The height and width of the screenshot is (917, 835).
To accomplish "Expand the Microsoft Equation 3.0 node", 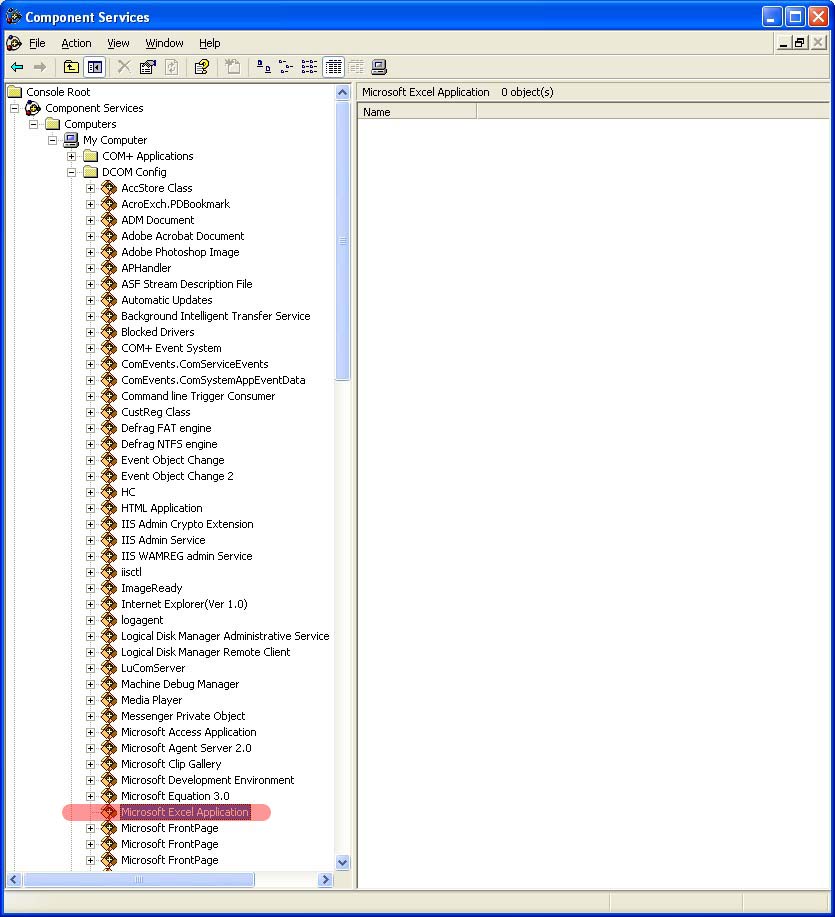I will (x=90, y=797).
